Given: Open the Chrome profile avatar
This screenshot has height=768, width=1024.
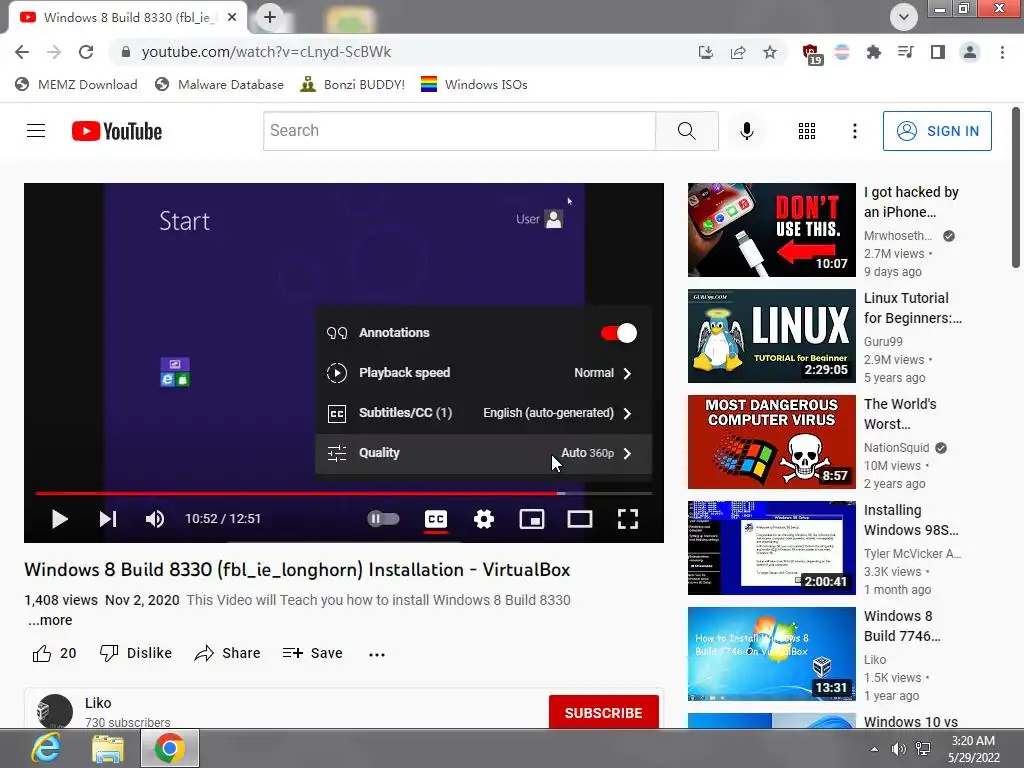Looking at the screenshot, I should (x=970, y=52).
